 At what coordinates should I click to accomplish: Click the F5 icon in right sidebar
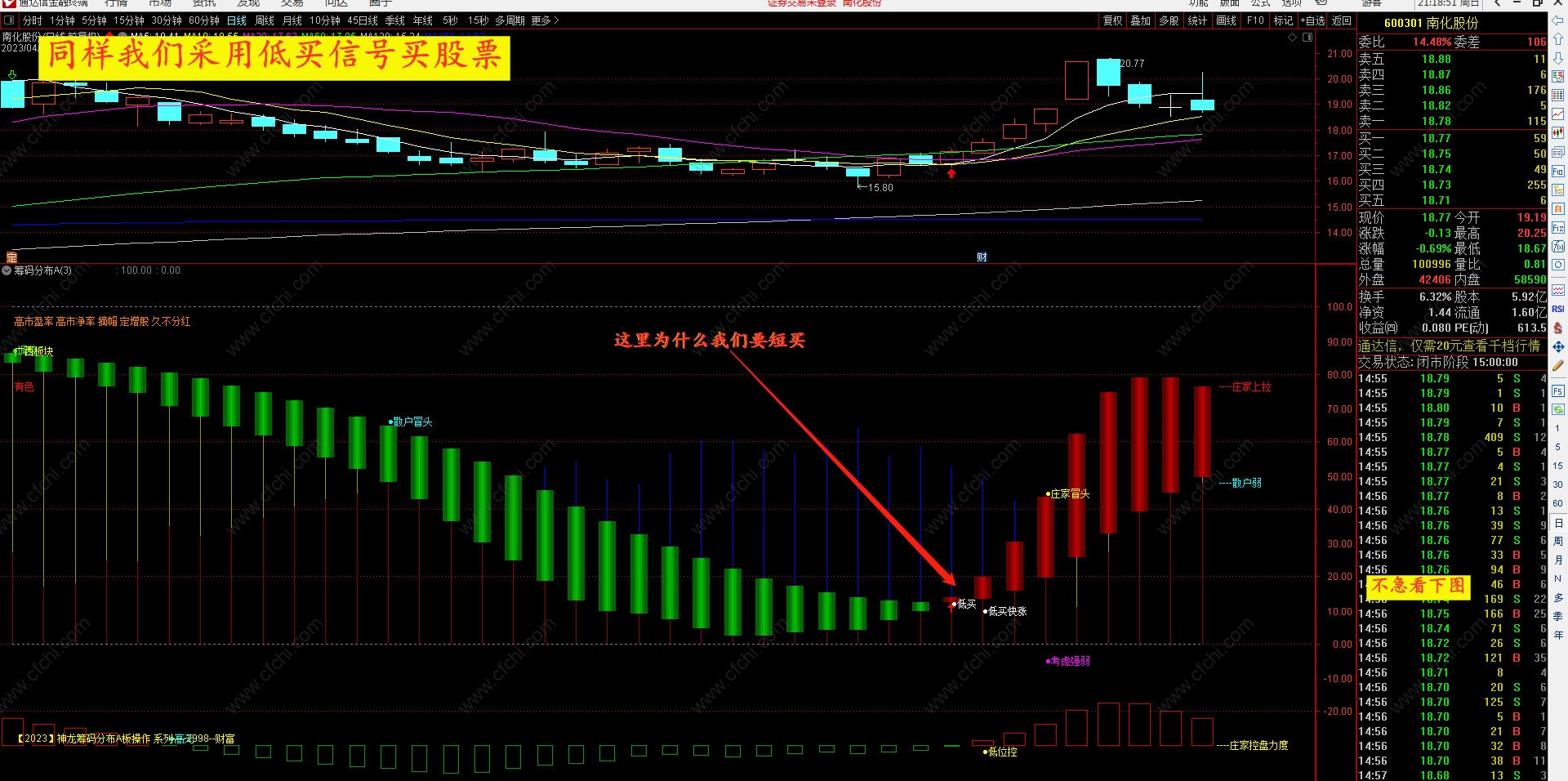tap(1557, 391)
